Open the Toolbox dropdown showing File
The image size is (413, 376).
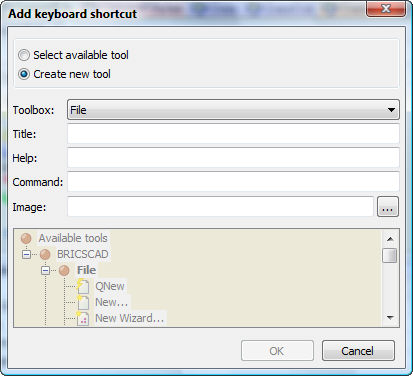click(x=233, y=110)
